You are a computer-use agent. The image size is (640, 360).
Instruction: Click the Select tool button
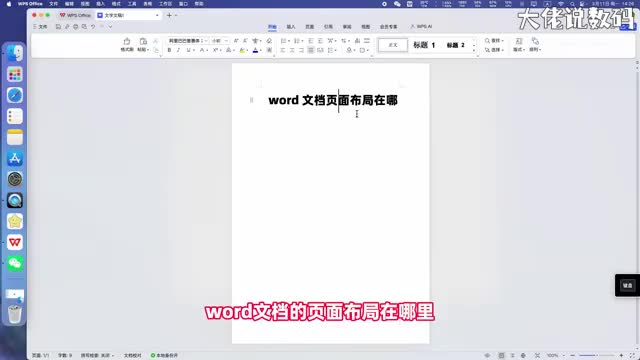click(x=494, y=50)
